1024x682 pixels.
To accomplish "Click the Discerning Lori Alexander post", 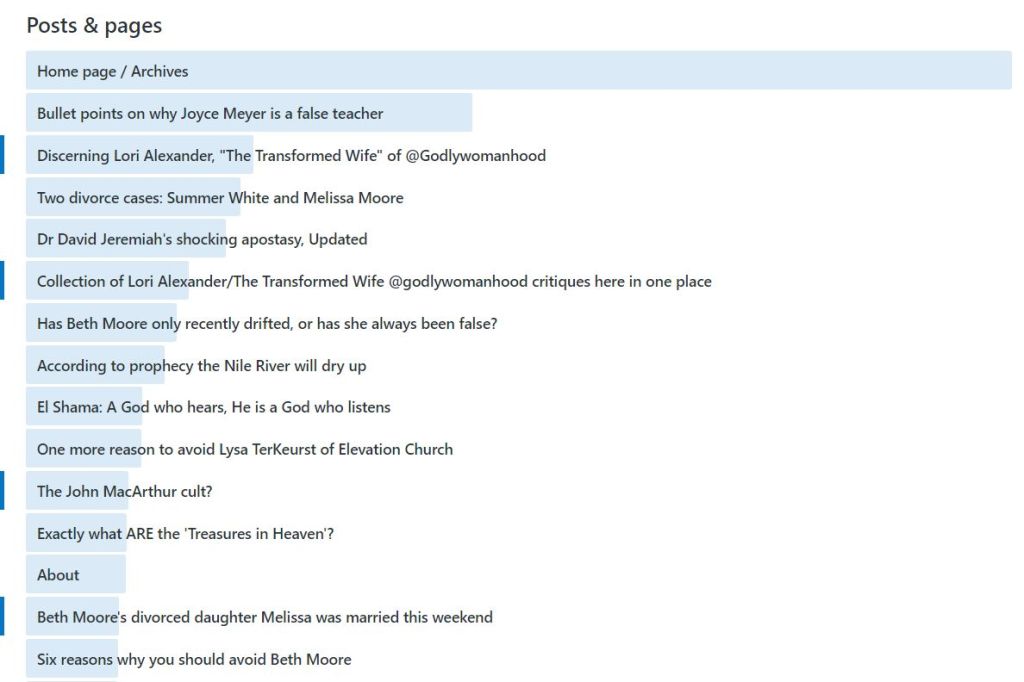I will (291, 155).
